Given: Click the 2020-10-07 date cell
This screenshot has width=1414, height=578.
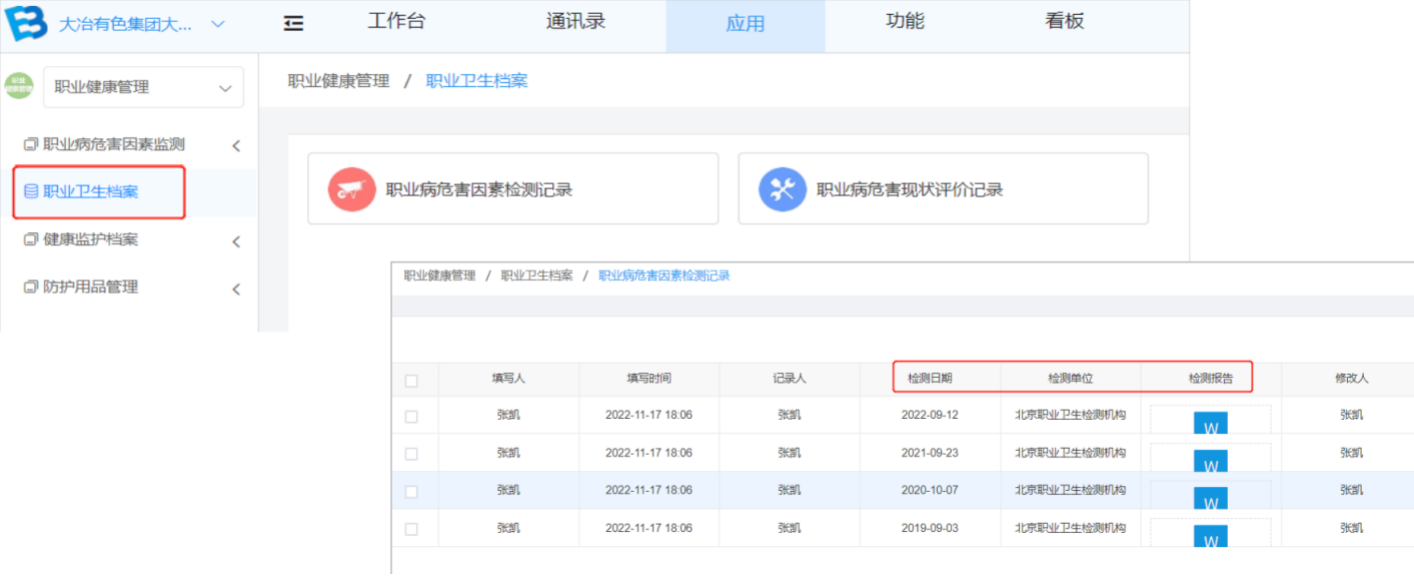Looking at the screenshot, I should [x=930, y=490].
